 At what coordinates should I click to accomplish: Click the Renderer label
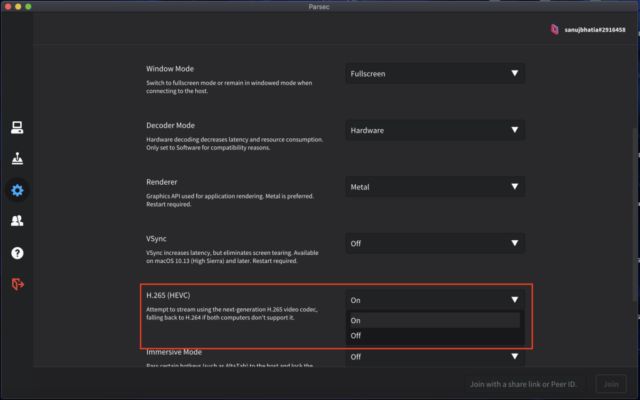(x=162, y=182)
